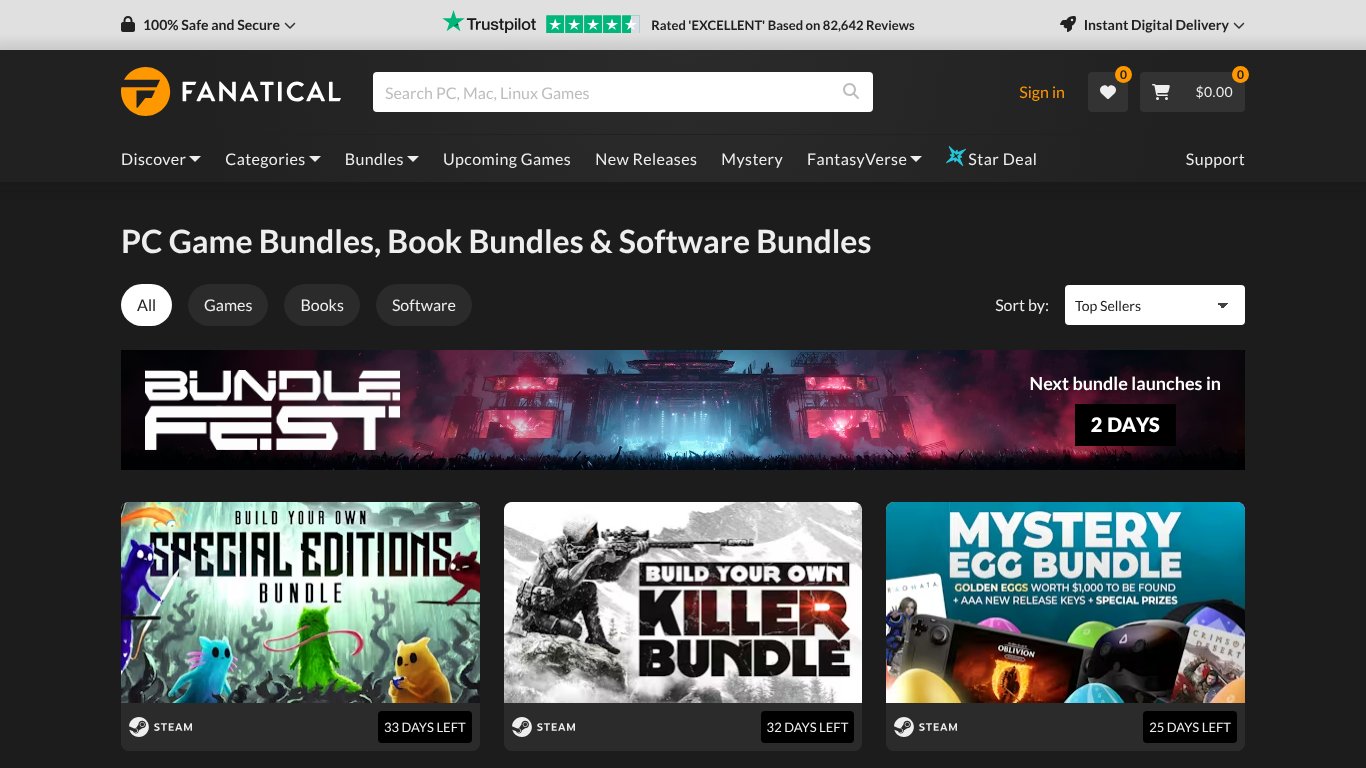This screenshot has width=1366, height=768.
Task: Click the 25 DAYS LEFT badge
Action: click(1190, 727)
